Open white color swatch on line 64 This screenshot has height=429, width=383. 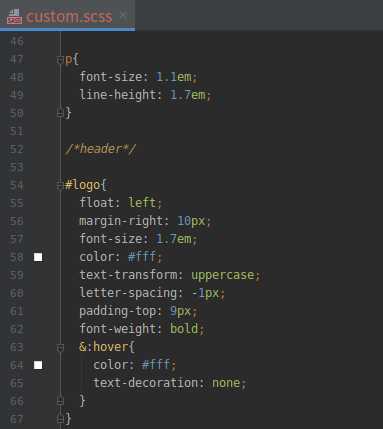coord(38,365)
